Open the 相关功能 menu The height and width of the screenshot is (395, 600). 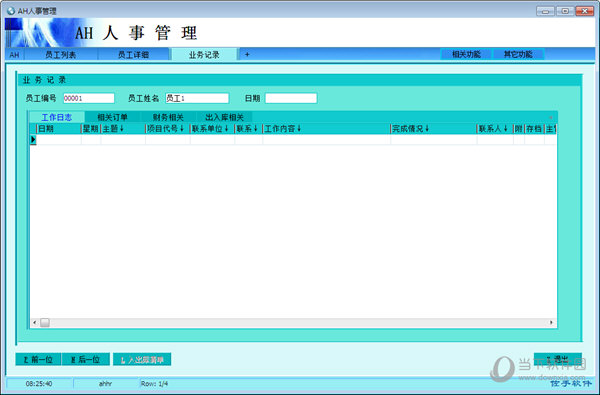[x=466, y=54]
